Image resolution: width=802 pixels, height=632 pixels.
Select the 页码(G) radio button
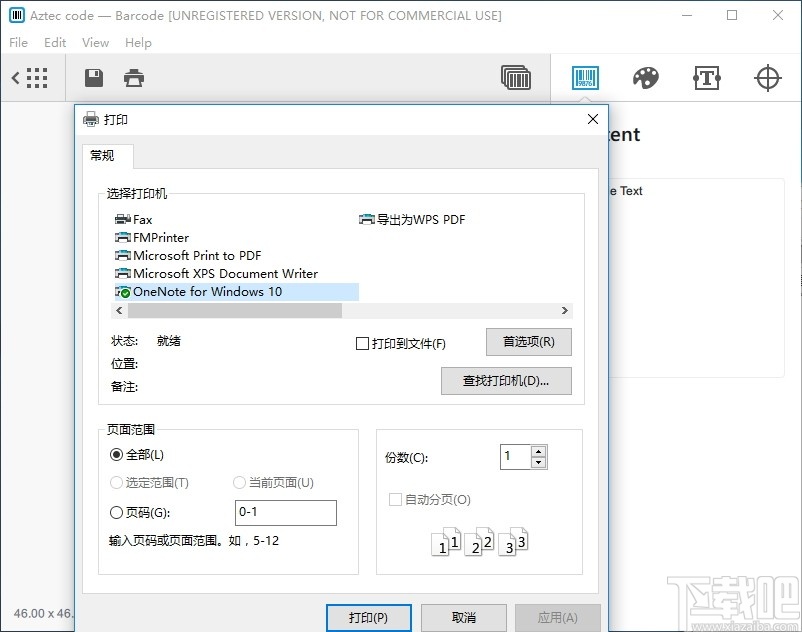point(116,512)
